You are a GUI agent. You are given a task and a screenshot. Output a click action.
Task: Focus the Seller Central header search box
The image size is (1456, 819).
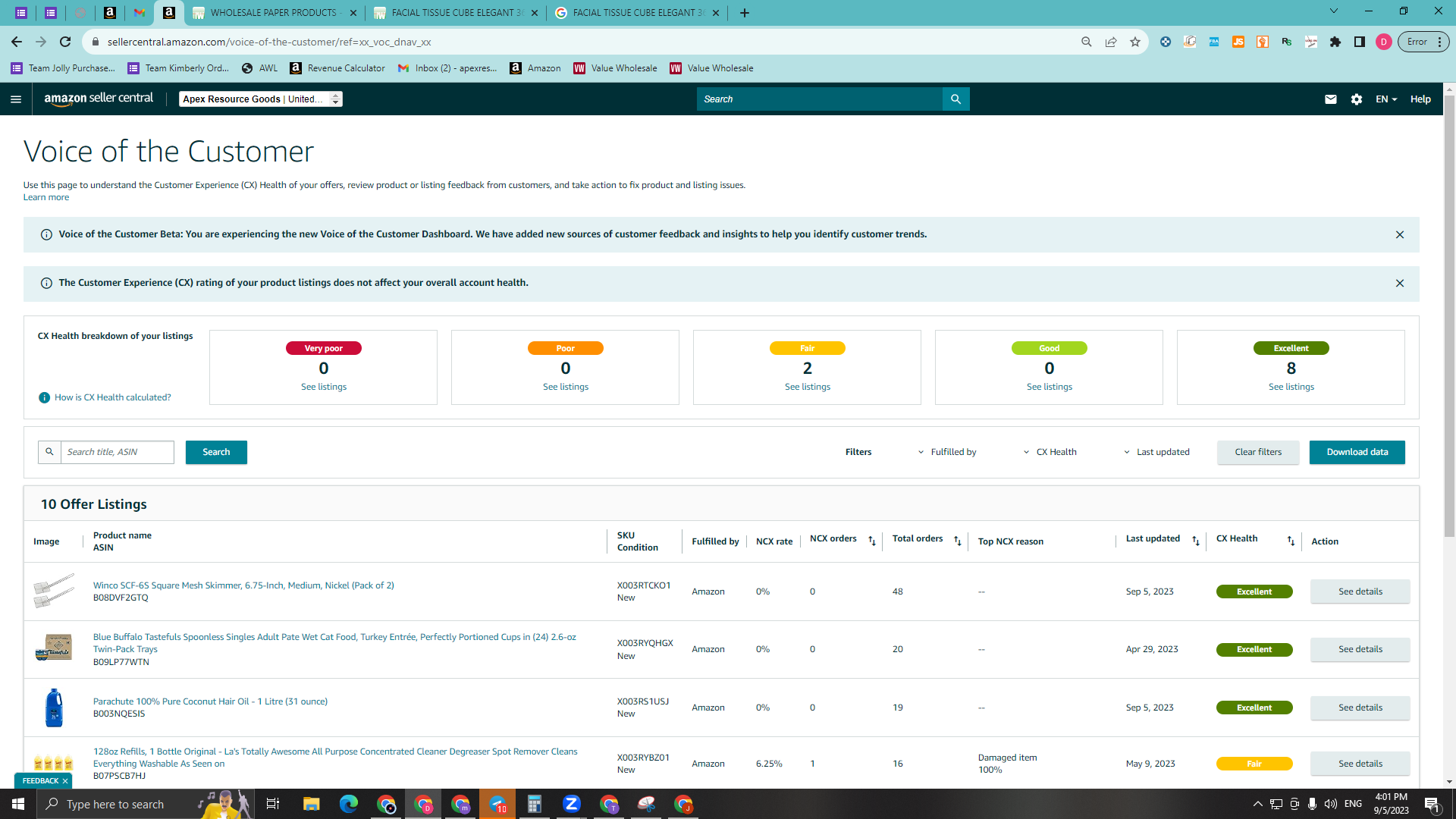pyautogui.click(x=819, y=99)
